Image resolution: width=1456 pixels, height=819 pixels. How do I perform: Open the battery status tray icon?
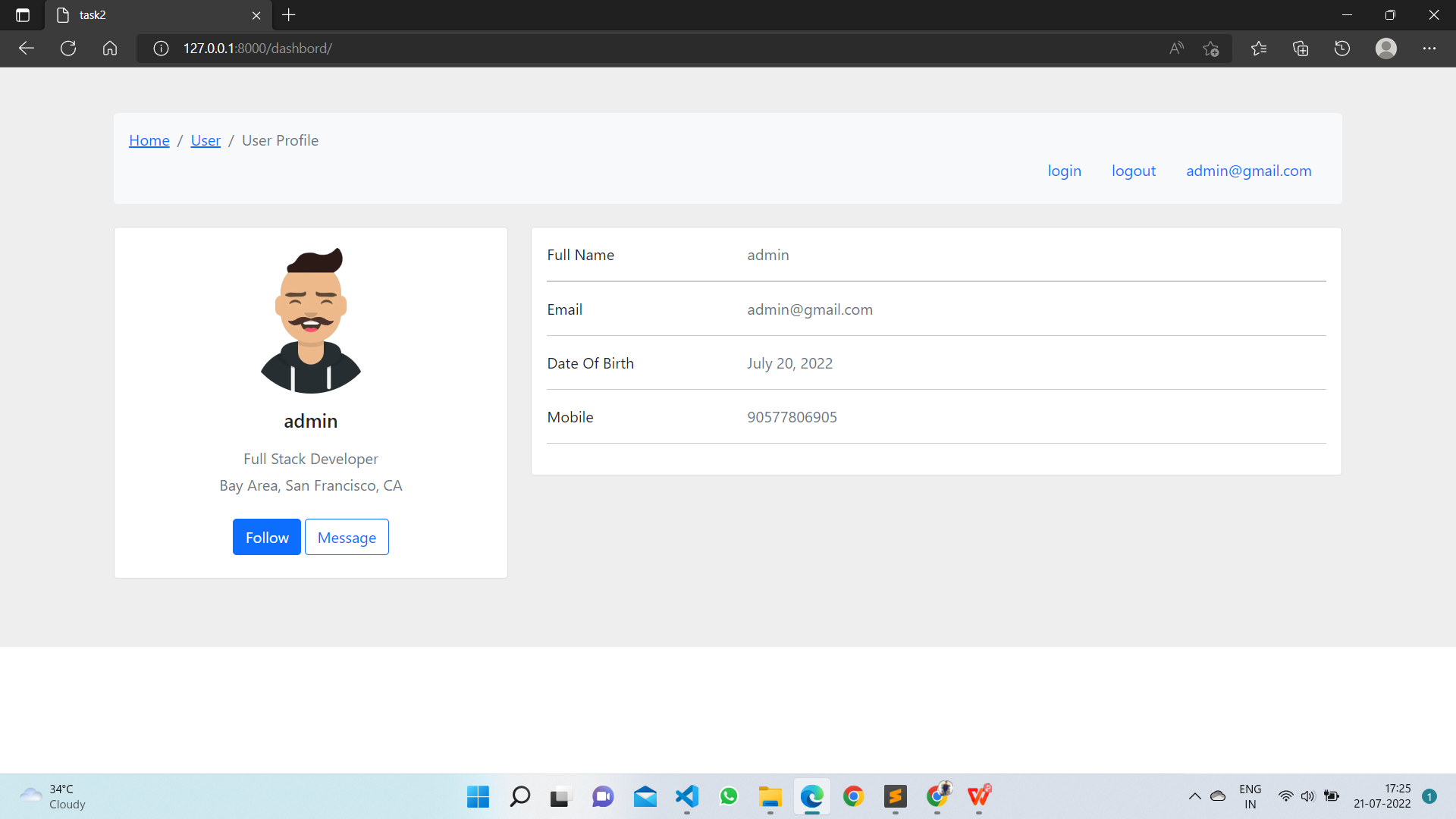[1332, 796]
